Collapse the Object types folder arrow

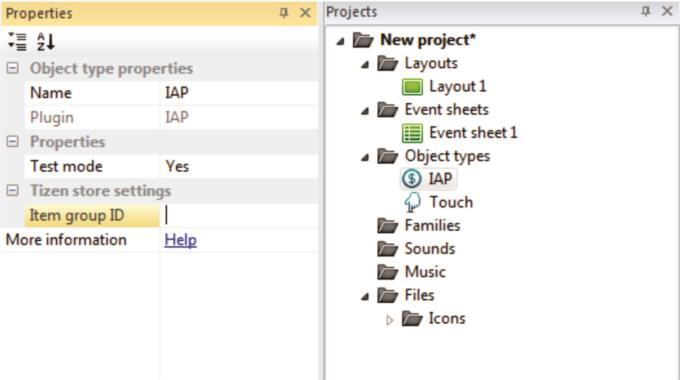[x=365, y=157]
